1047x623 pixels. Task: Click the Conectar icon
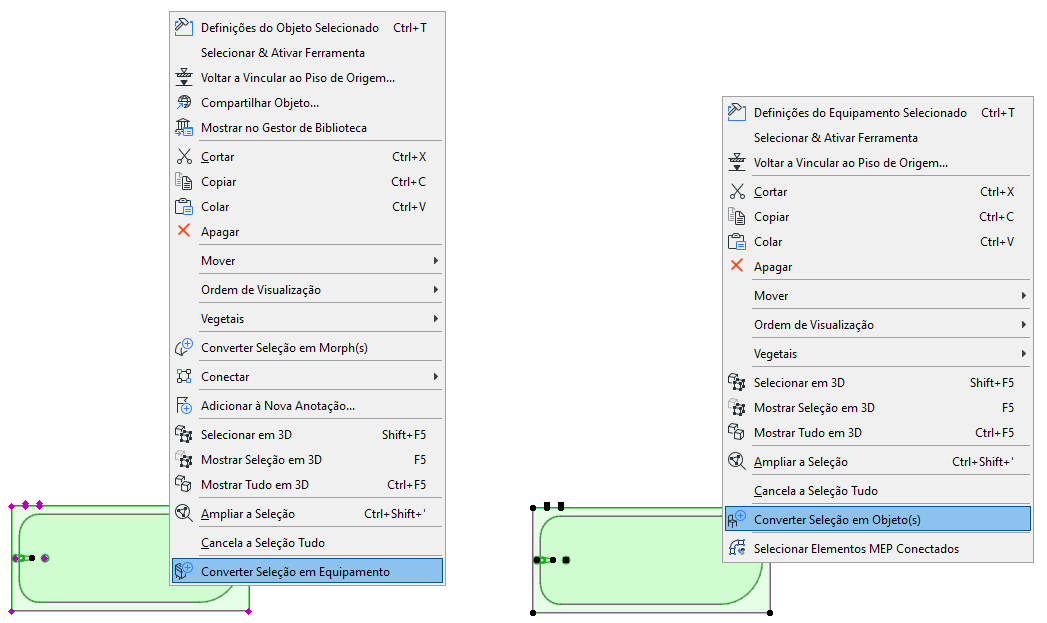coord(184,376)
